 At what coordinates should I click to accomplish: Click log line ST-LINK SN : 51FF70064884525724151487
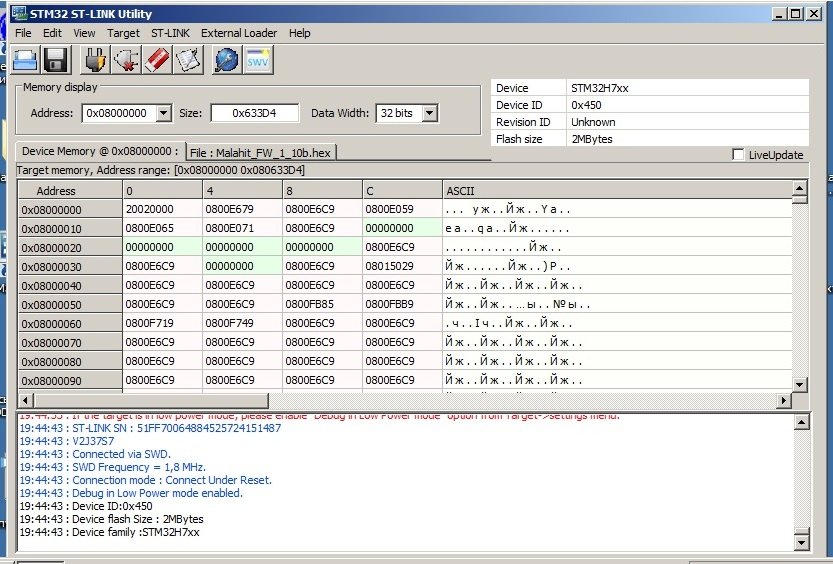point(150,428)
